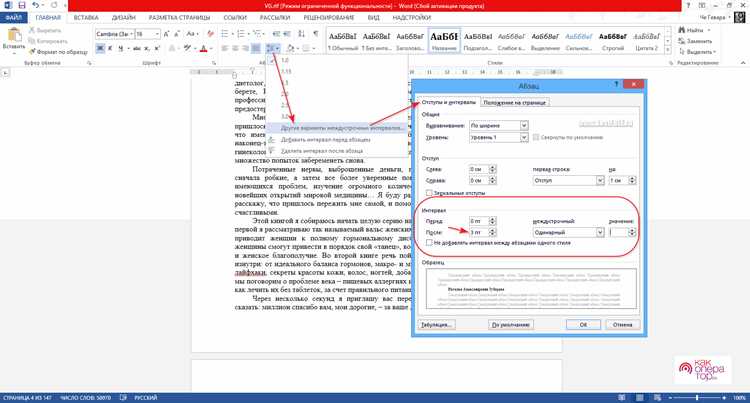Screen dimensions: 750x403
Task: Click the значение line spacing value field
Action: tap(618, 232)
